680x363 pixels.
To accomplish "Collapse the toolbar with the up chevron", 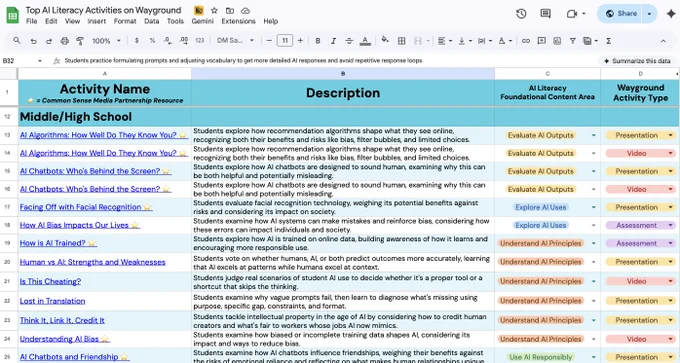I will point(663,41).
